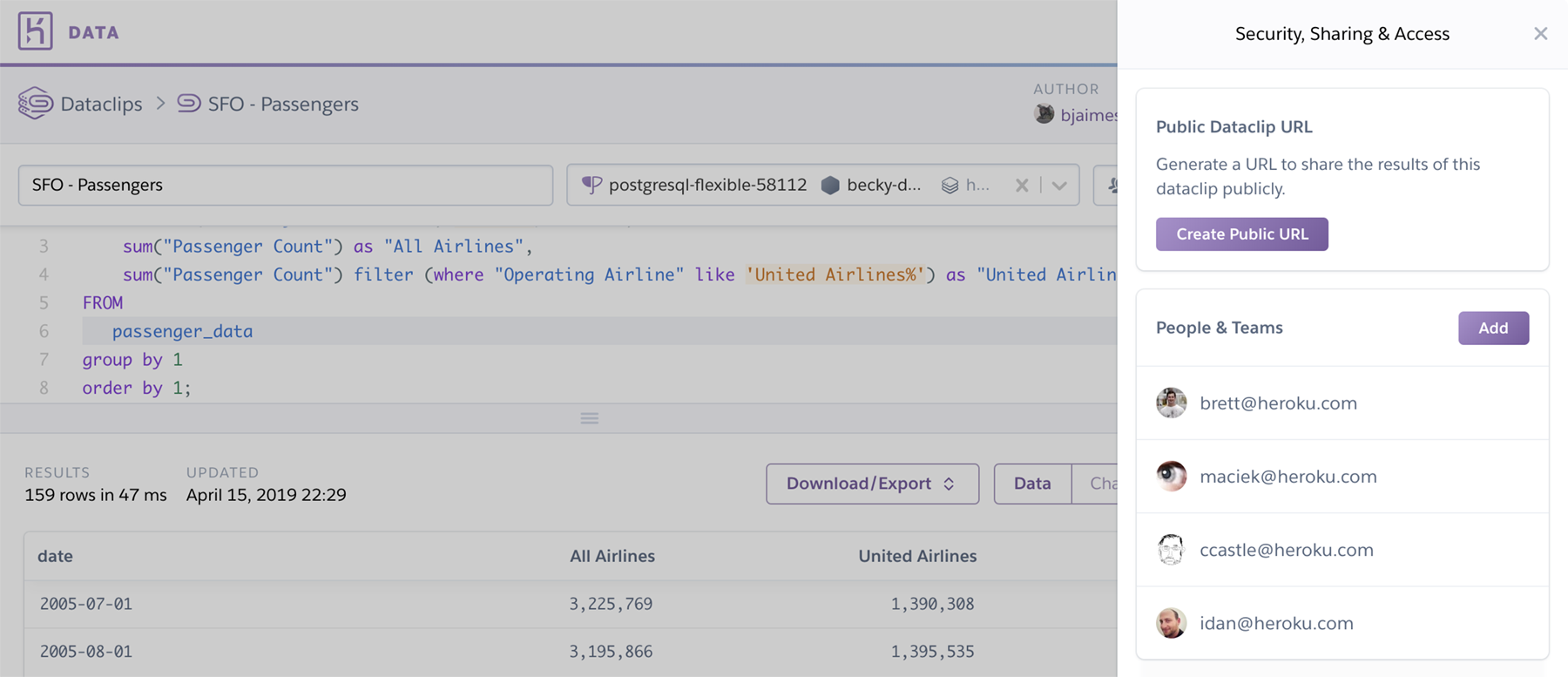Go to Dataclips breadcrumb link
The image size is (1568, 677).
click(101, 104)
